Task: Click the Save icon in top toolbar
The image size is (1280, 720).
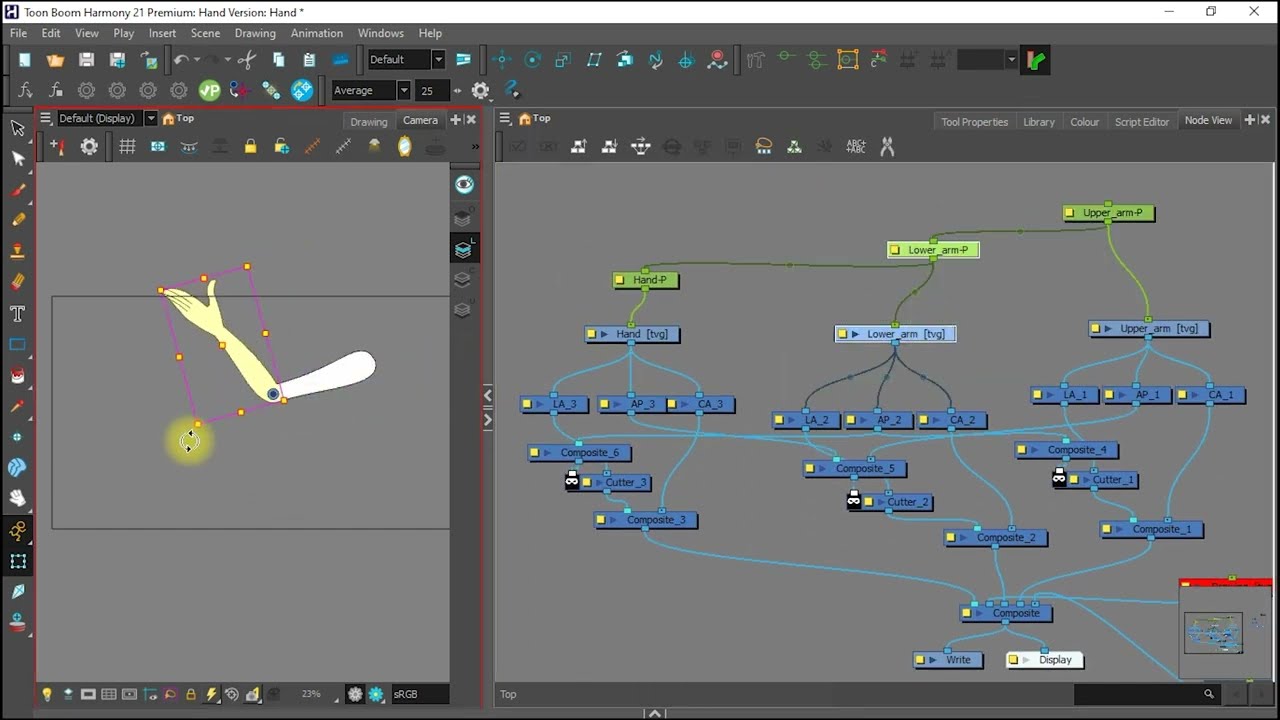Action: [87, 60]
